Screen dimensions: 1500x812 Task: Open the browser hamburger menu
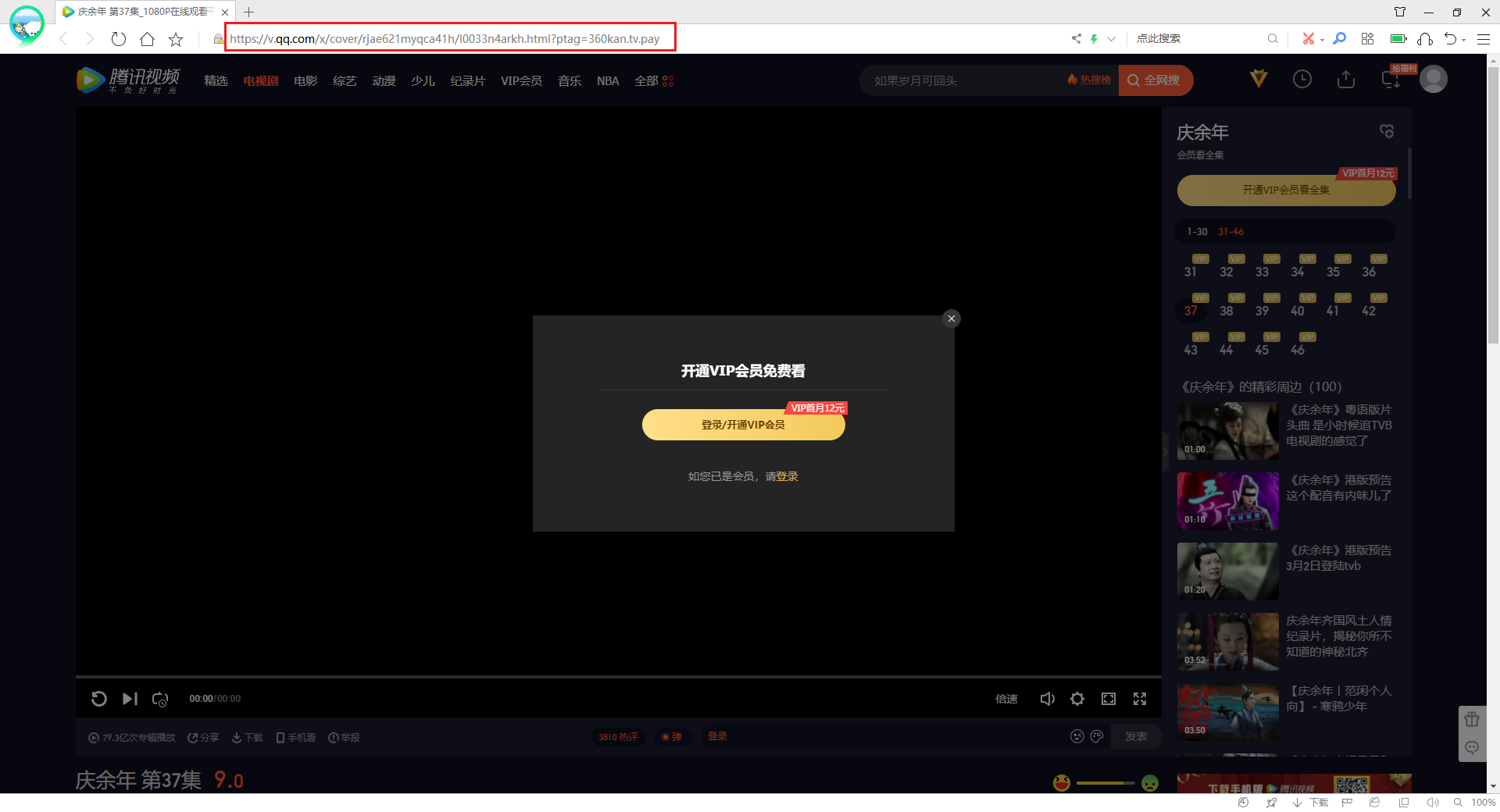point(1484,39)
